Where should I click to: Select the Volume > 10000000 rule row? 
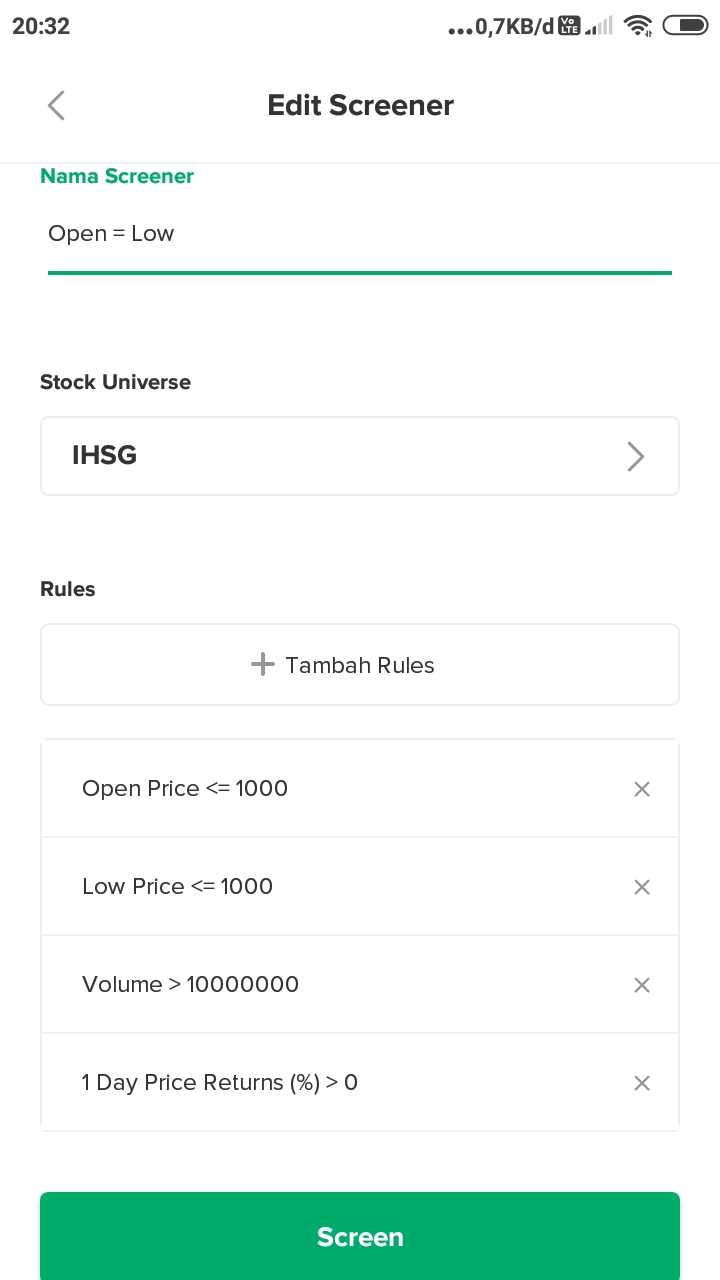pos(360,985)
